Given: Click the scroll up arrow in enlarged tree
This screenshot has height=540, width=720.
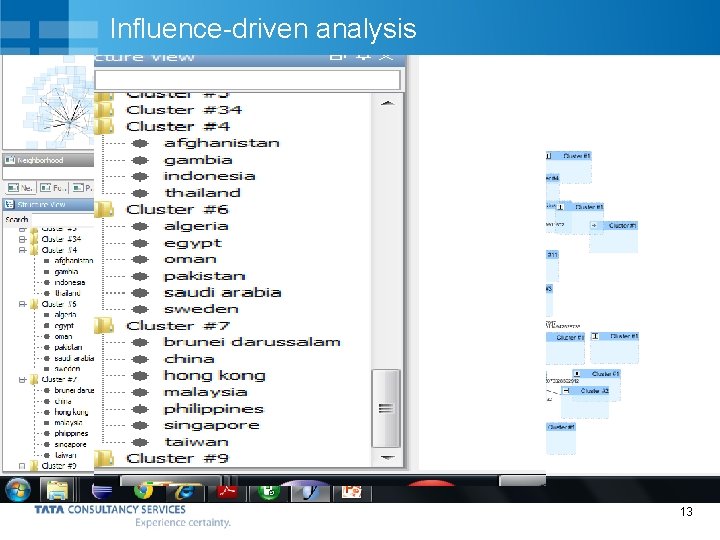Looking at the screenshot, I should [387, 103].
